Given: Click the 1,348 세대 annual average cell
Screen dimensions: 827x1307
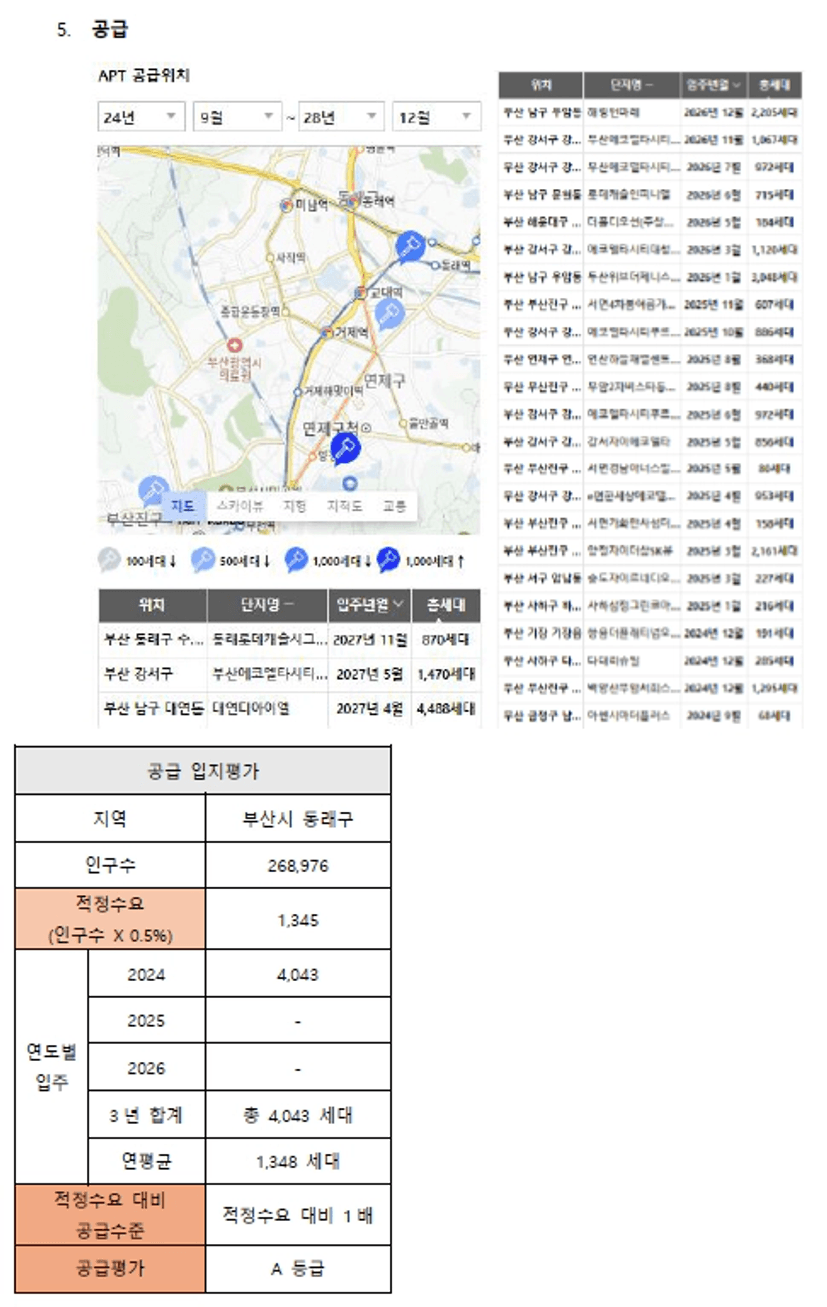Looking at the screenshot, I should [x=298, y=1161].
